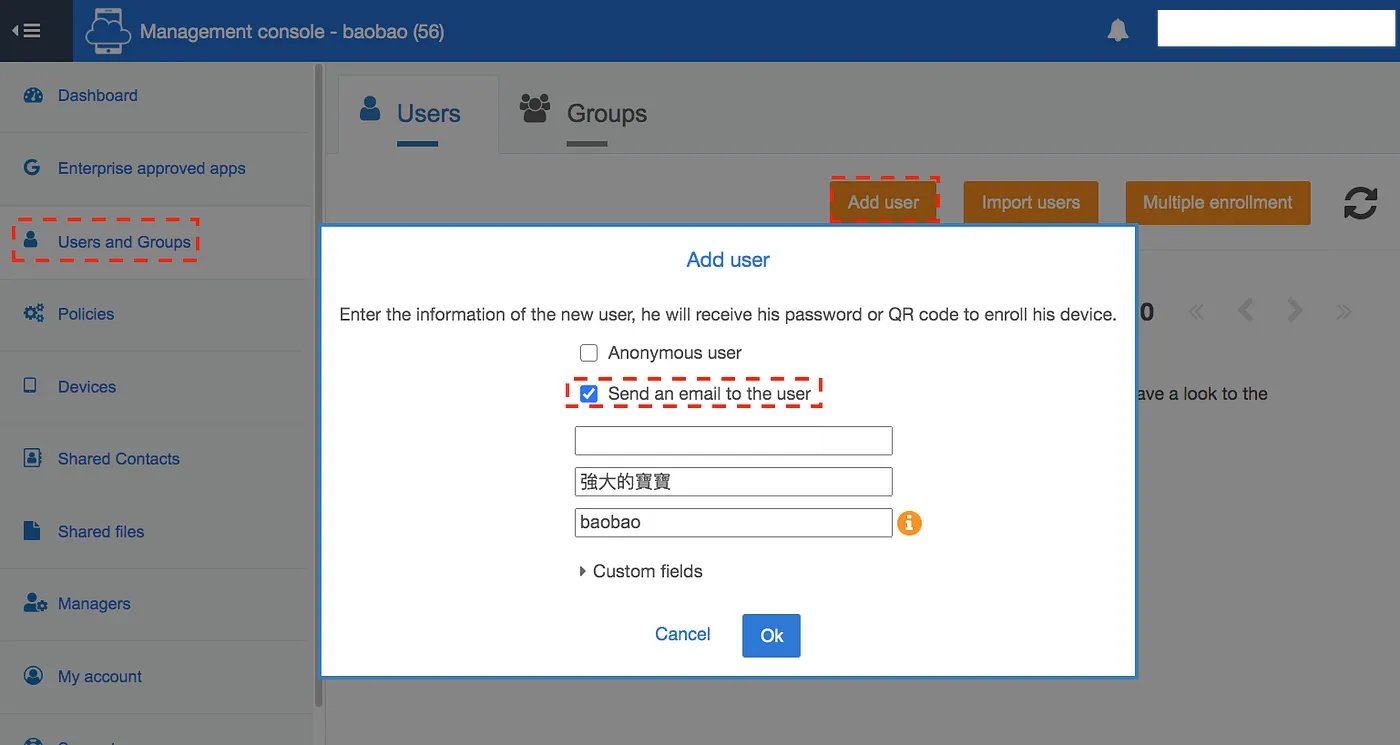Click the Add user button
Screen dimensions: 1400x745
(883, 202)
